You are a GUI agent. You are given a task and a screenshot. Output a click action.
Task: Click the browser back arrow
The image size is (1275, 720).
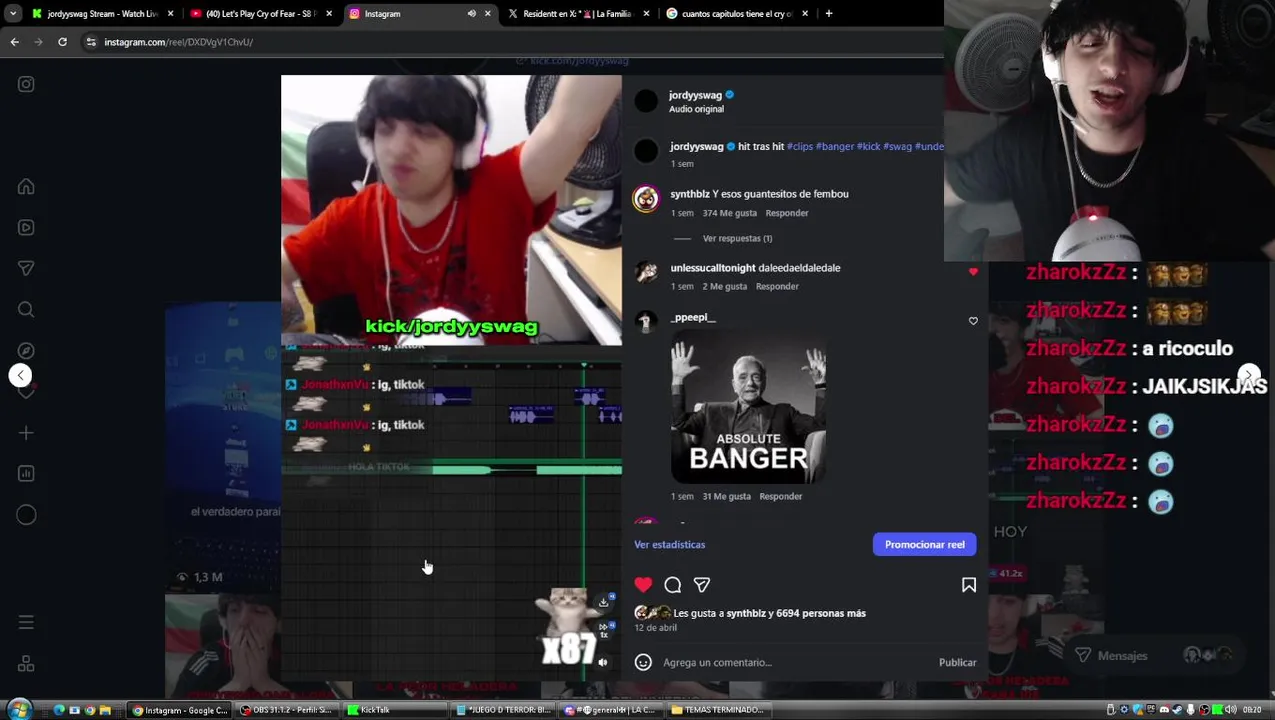[14, 42]
